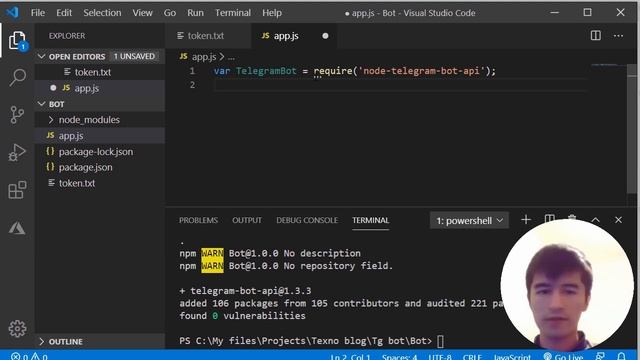This screenshot has height=360, width=640.
Task: Select the app.js editor tab
Action: point(294,36)
